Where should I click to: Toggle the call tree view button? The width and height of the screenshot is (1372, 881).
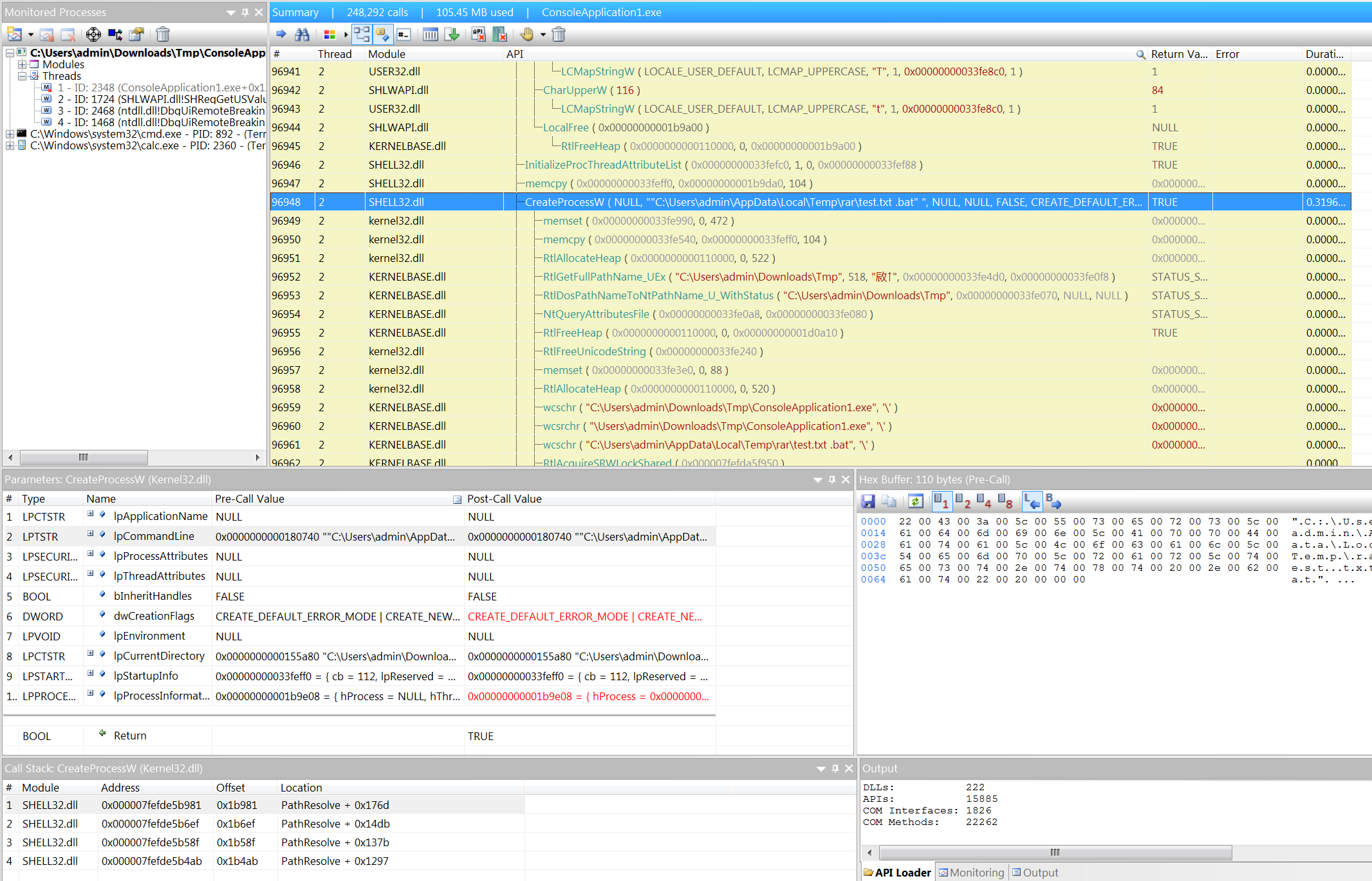(362, 35)
